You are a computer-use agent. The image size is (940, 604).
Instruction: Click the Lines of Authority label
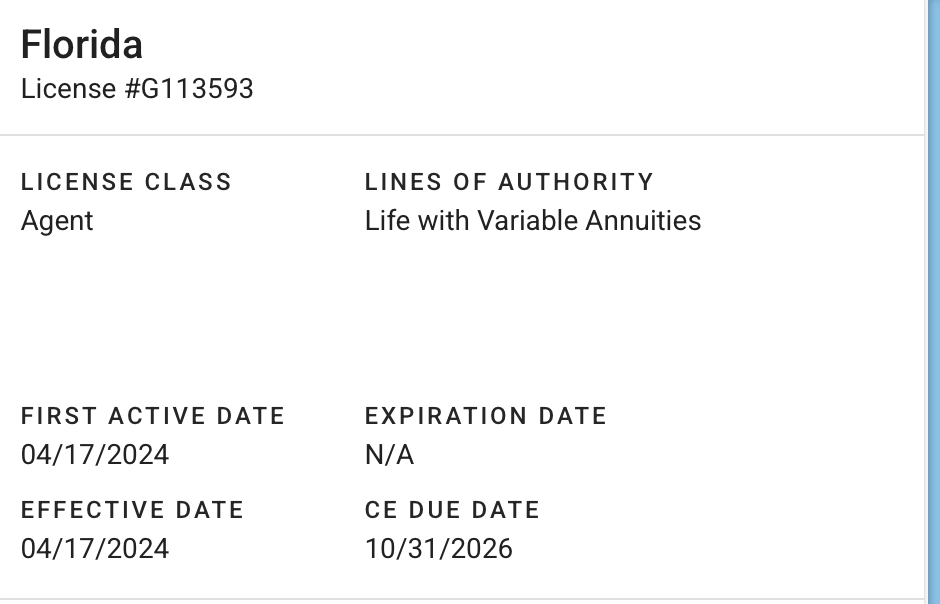509,182
